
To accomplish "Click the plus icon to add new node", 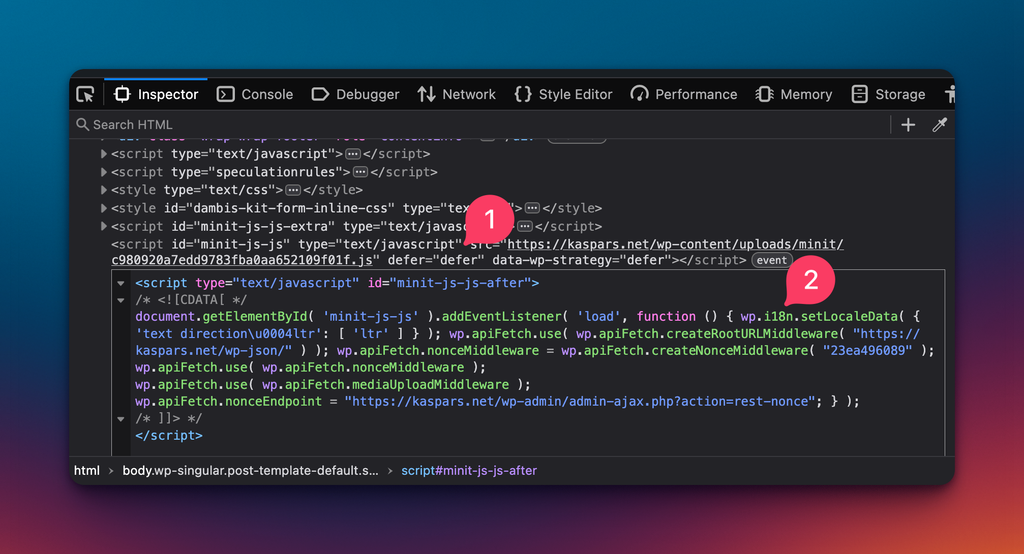I will click(x=908, y=124).
